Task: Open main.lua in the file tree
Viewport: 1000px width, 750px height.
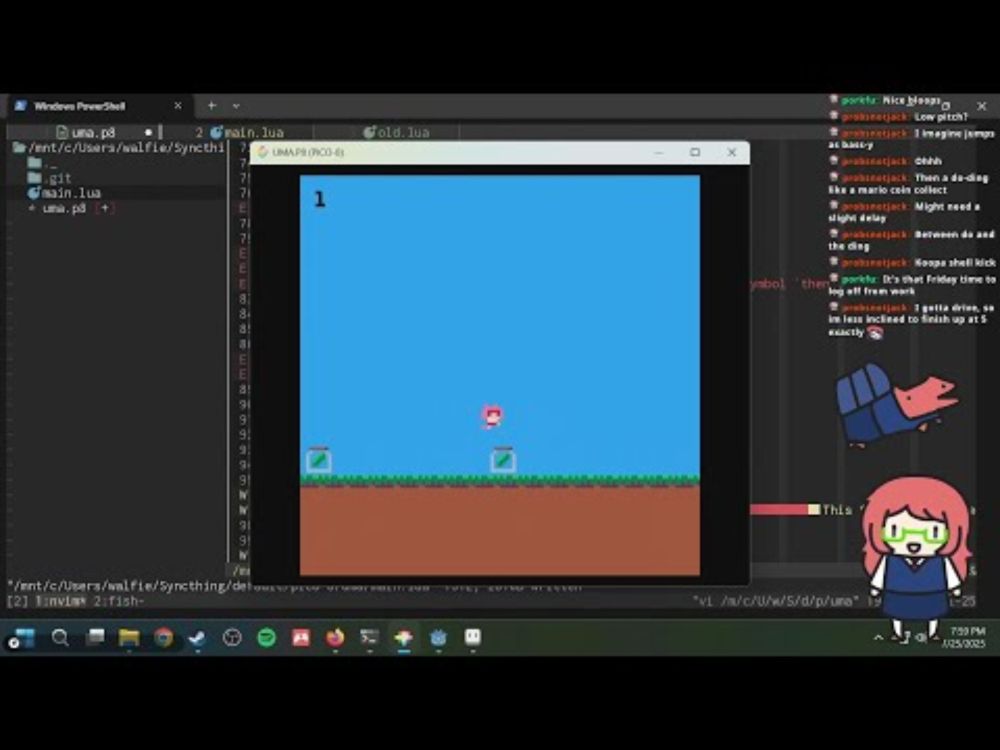Action: 64,193
